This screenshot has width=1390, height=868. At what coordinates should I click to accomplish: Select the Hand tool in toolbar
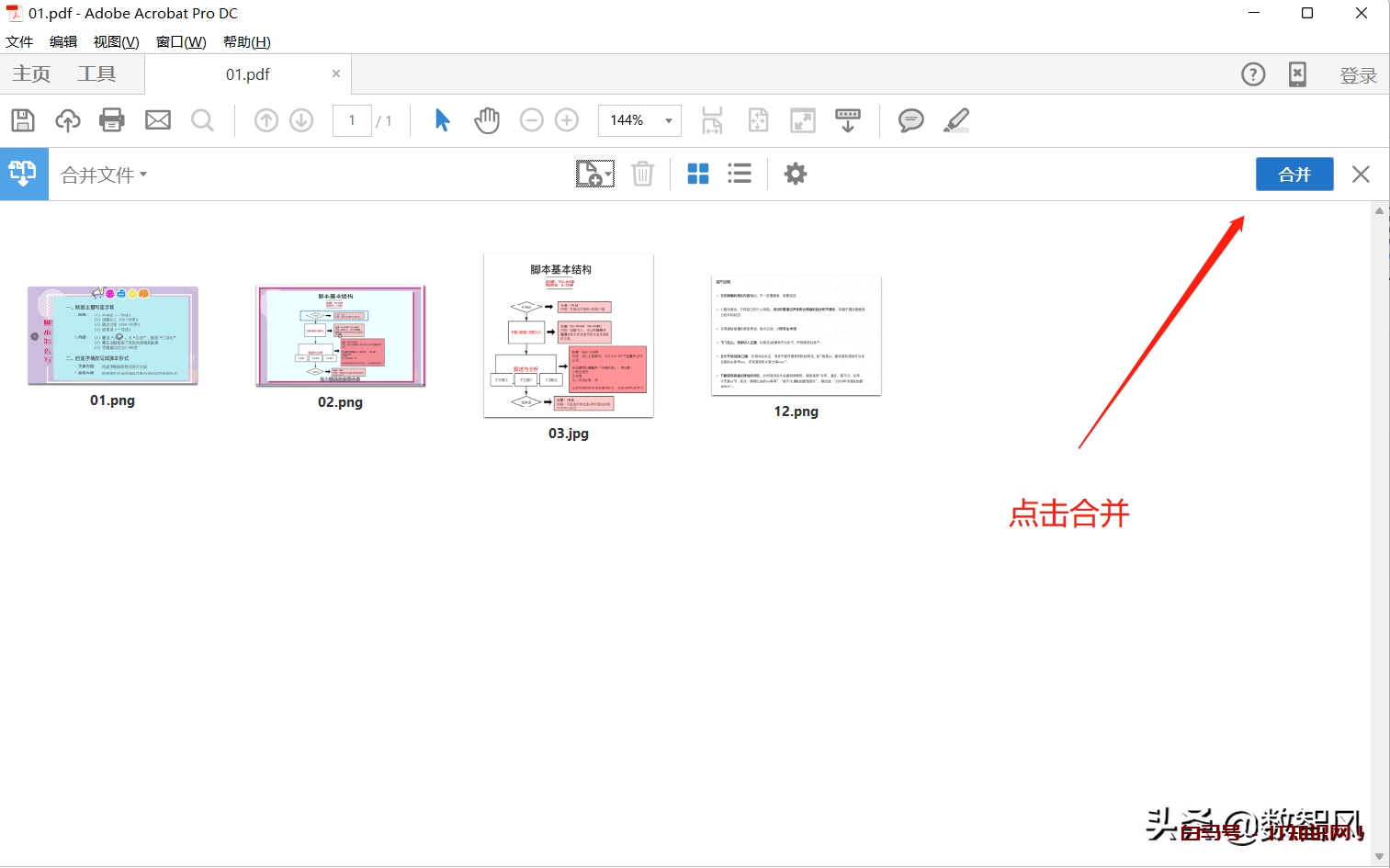click(x=487, y=119)
